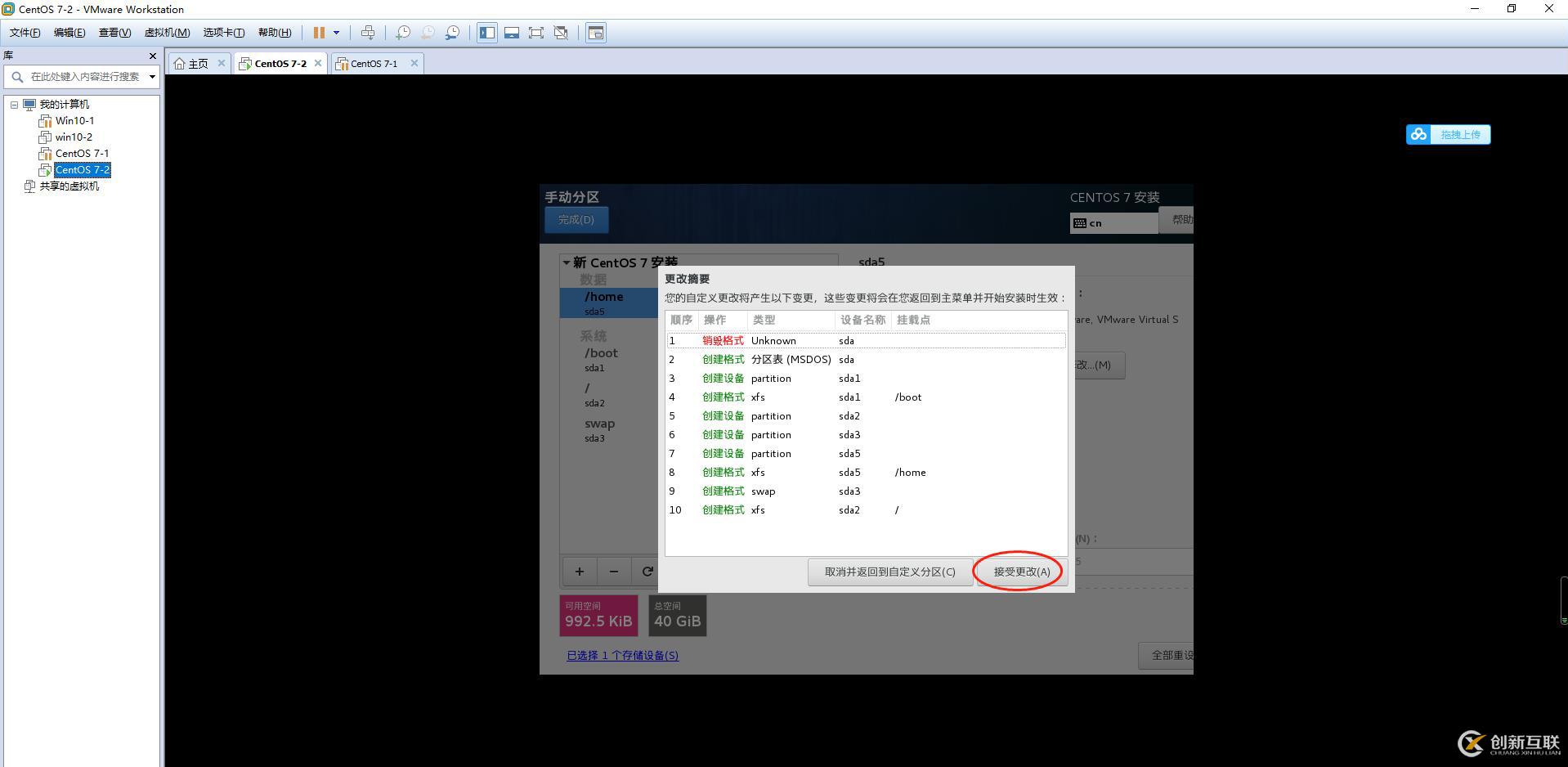
Task: Collapse the 新 CentOS 7 安装 expander
Action: point(567,262)
